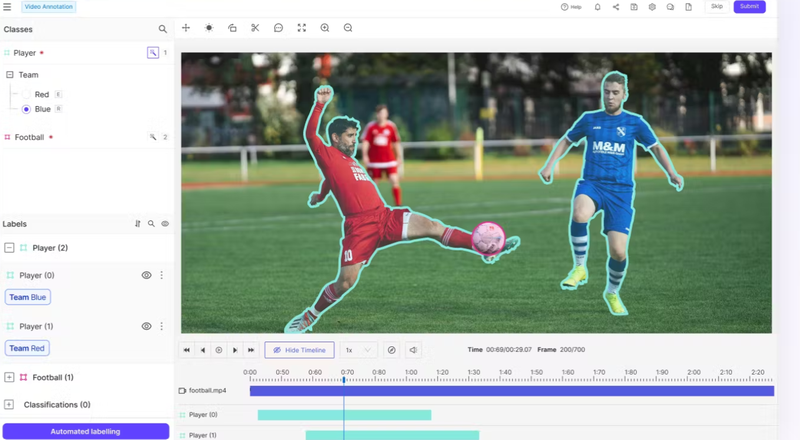Screen dimensions: 800x440
Task: Search classes with the magnifier icon
Action: pyautogui.click(x=163, y=30)
